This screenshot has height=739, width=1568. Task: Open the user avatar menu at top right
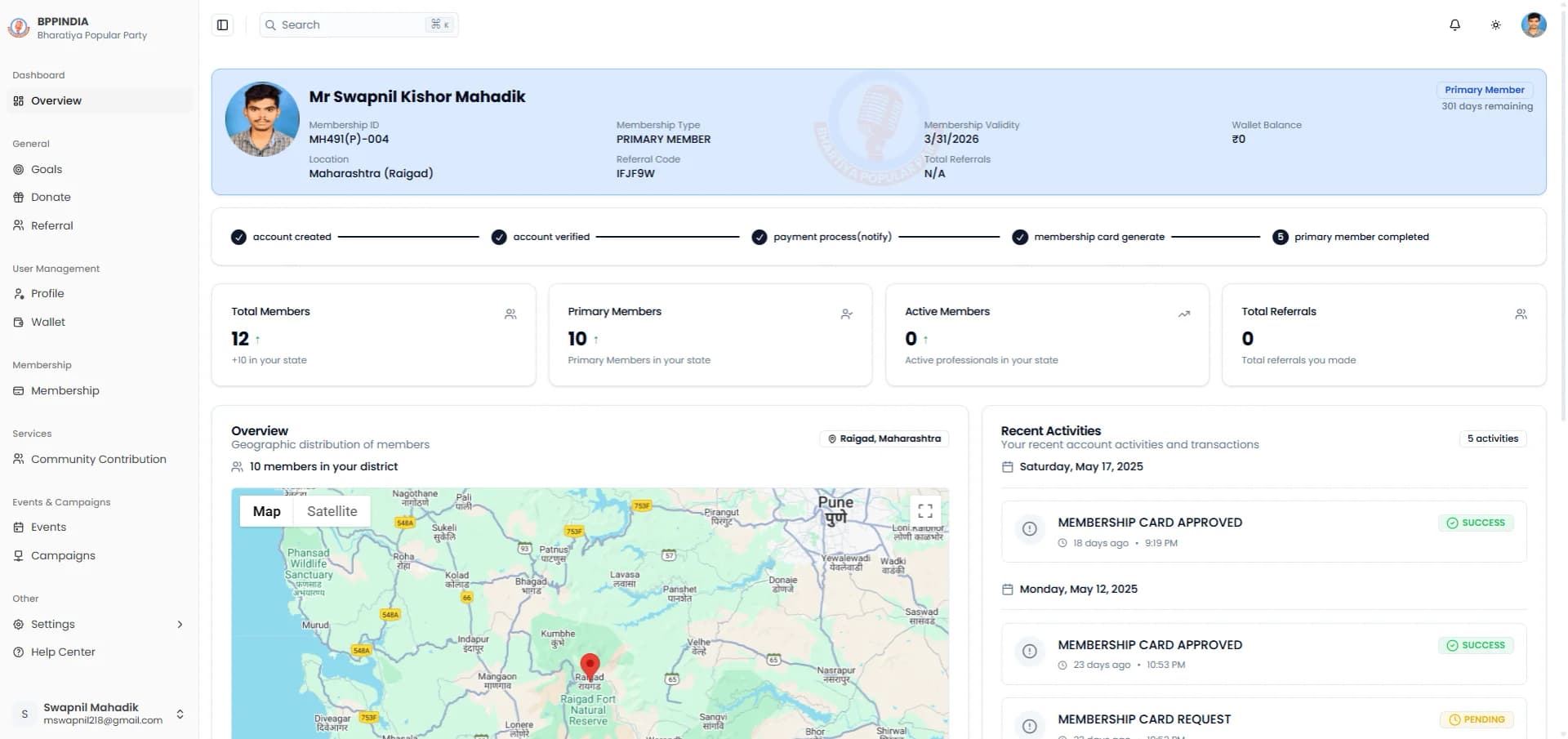point(1534,24)
